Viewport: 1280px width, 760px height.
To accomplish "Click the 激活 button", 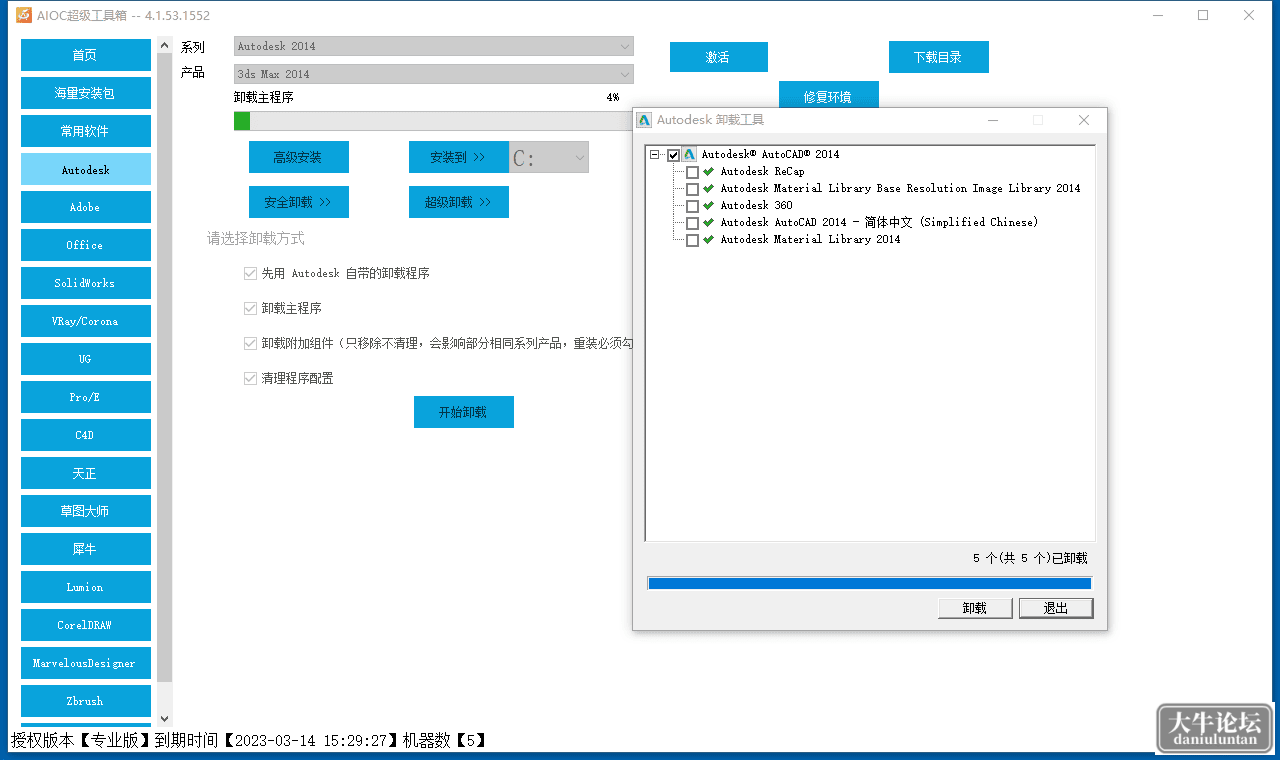I will [x=719, y=57].
